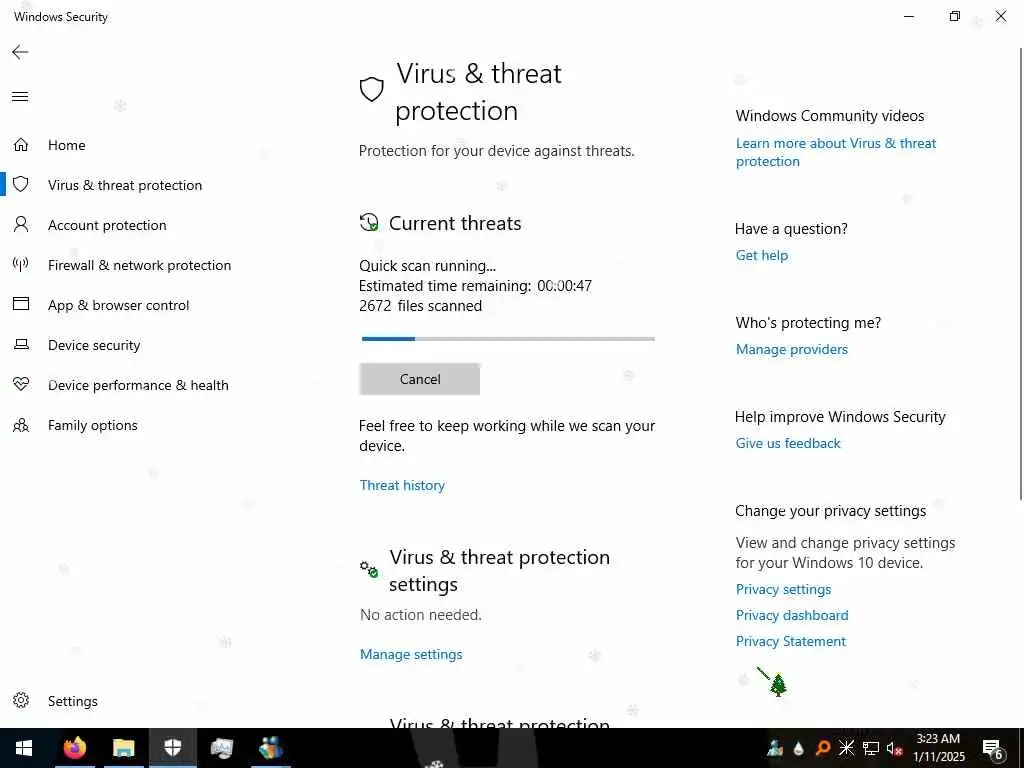Toggle the hamburger navigation menu
This screenshot has height=768, width=1024.
(x=20, y=97)
